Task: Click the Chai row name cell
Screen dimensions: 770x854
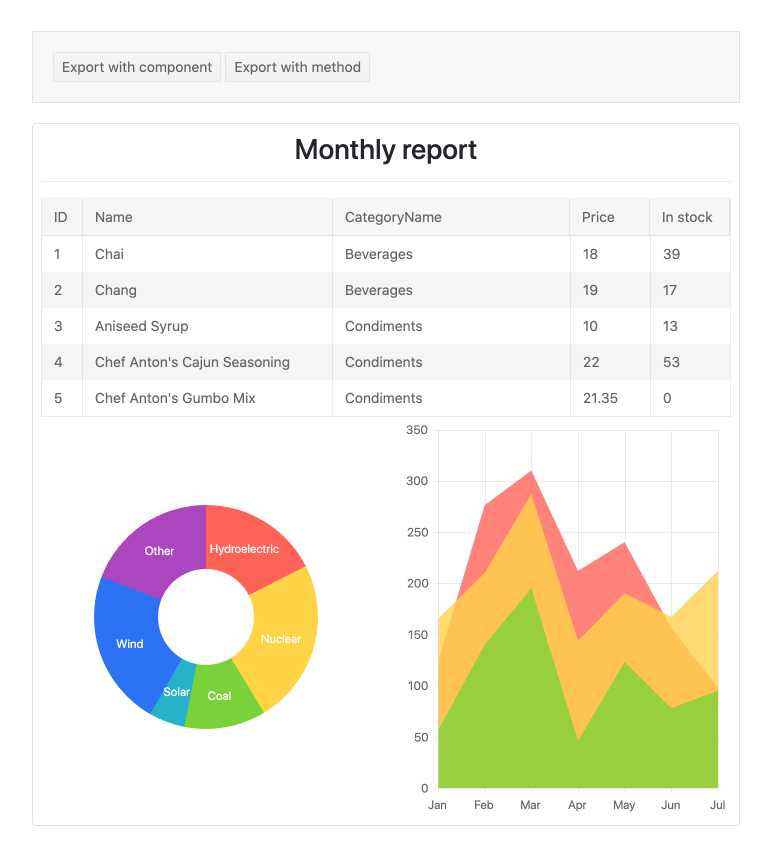Action: click(110, 254)
